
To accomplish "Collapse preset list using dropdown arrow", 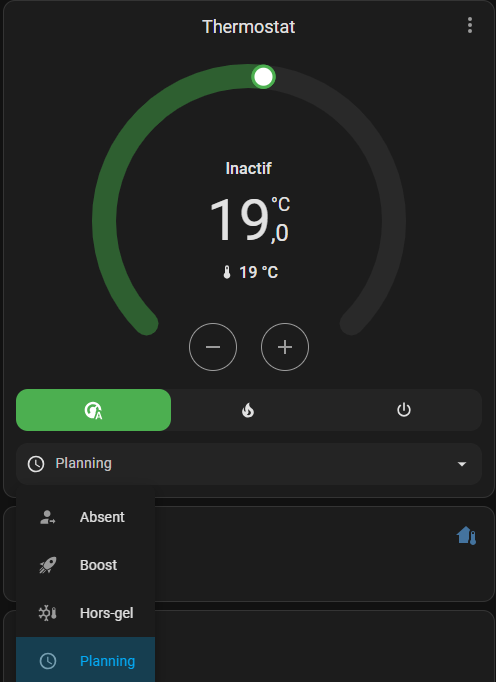I will (x=462, y=464).
